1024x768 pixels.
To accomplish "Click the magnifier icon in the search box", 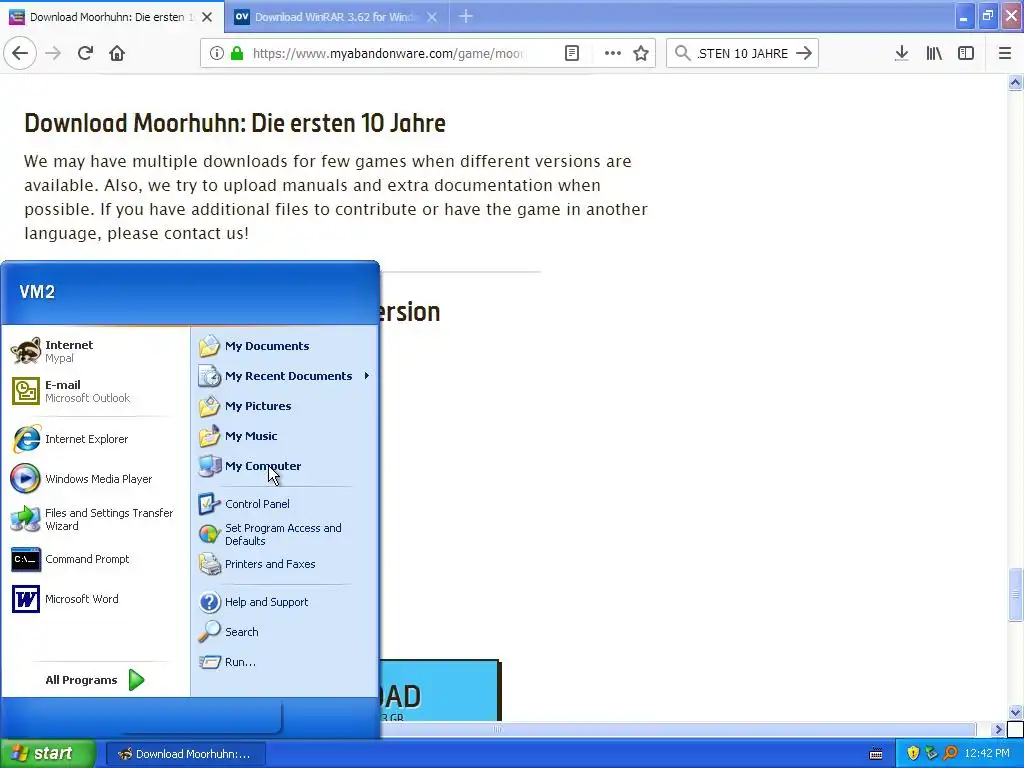I will click(682, 53).
